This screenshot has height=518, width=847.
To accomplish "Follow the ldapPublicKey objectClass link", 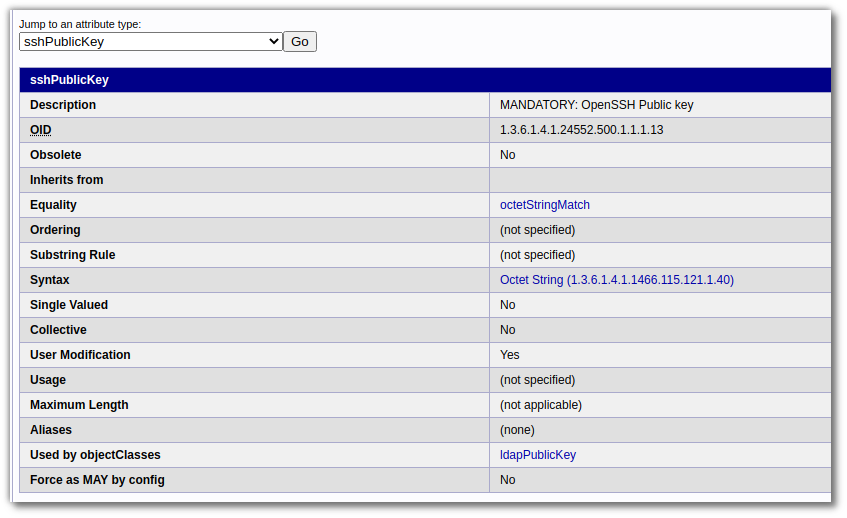I will [537, 455].
